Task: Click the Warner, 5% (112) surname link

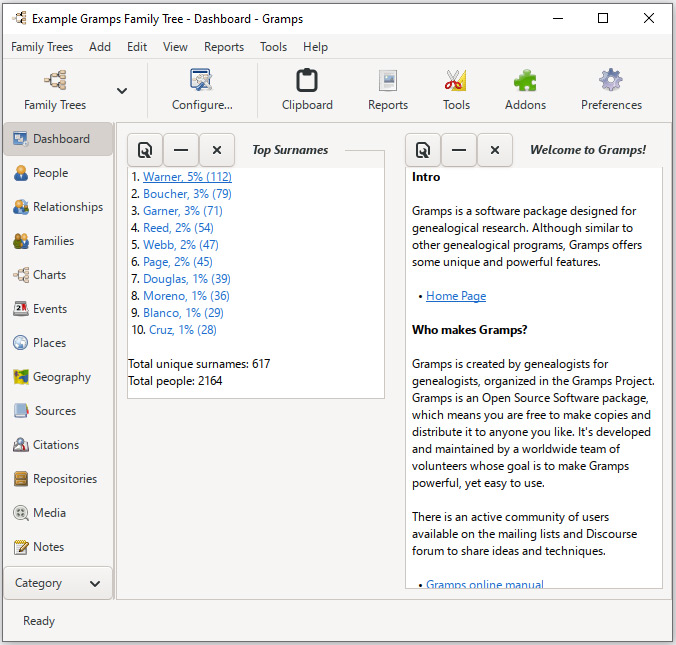Action: pos(187,177)
